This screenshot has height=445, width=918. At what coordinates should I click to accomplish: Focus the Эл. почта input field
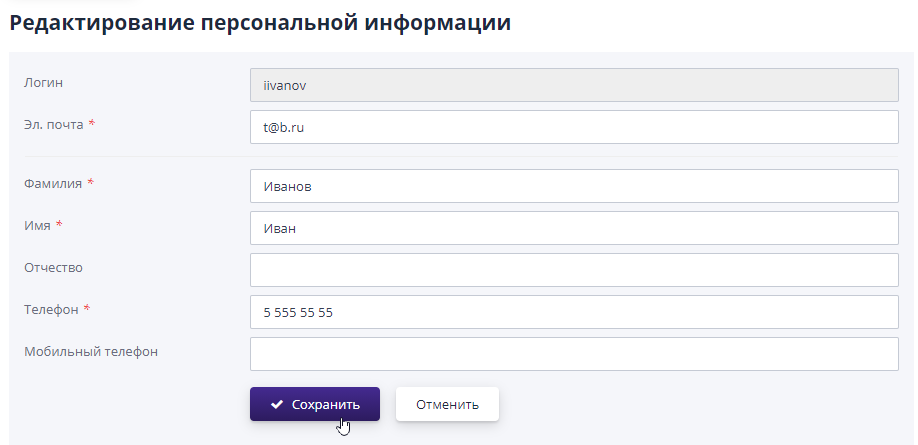pyautogui.click(x=574, y=127)
